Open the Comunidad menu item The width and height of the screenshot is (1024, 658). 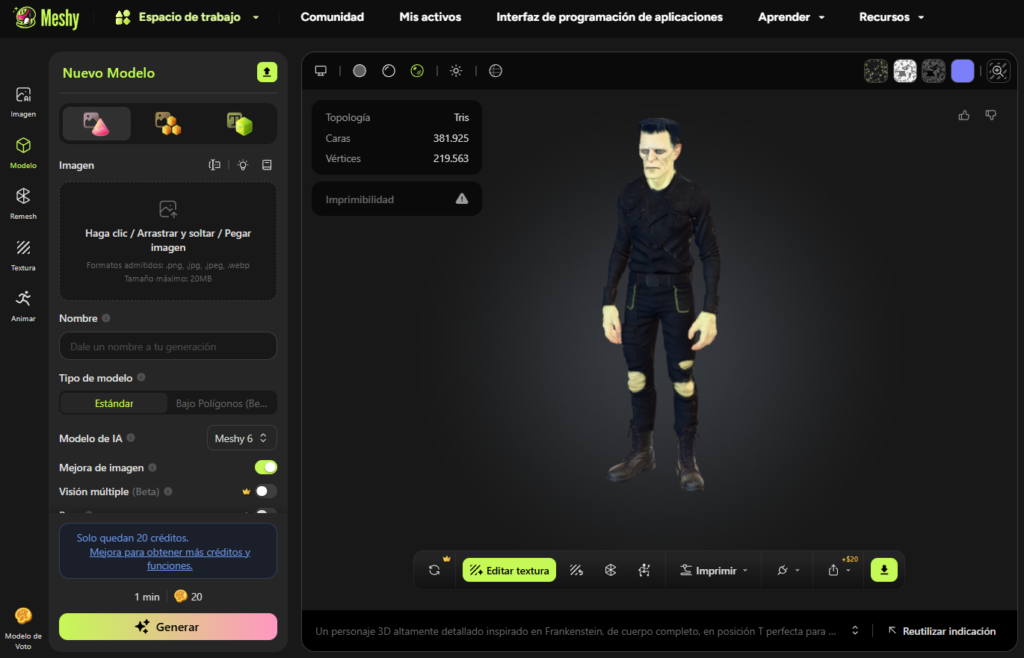coord(332,17)
